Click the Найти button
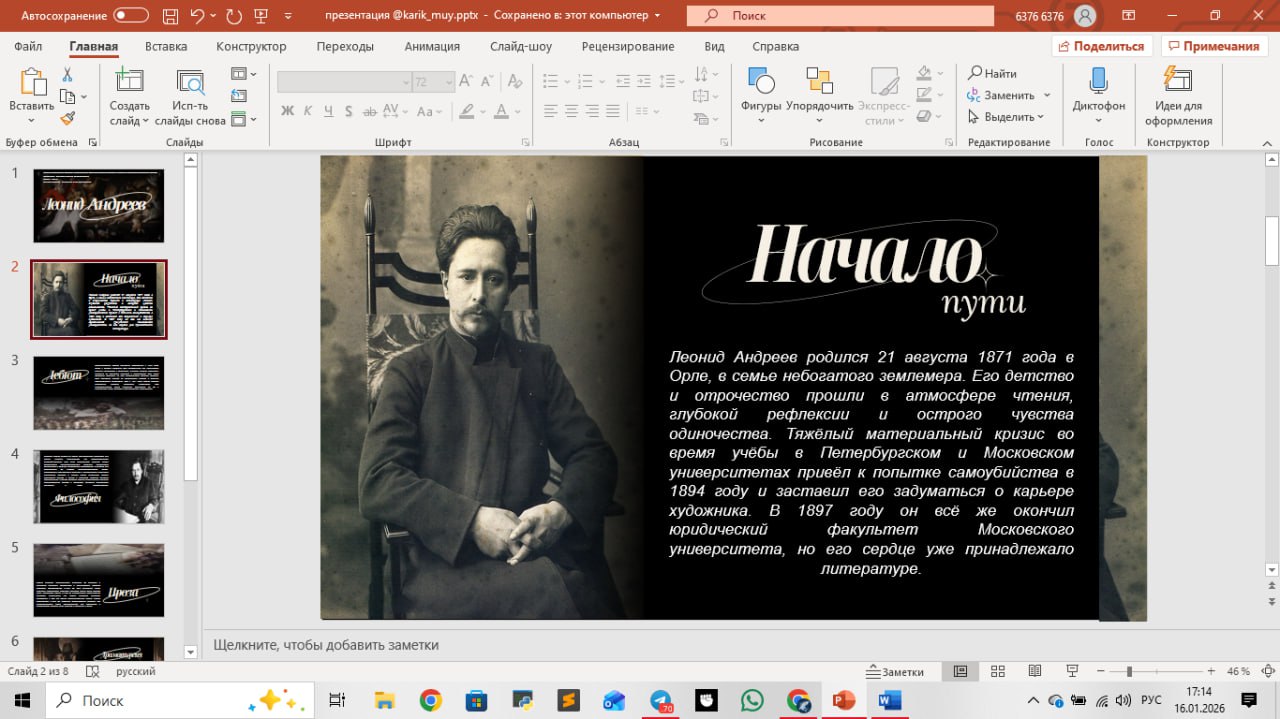This screenshot has height=719, width=1280. point(992,73)
